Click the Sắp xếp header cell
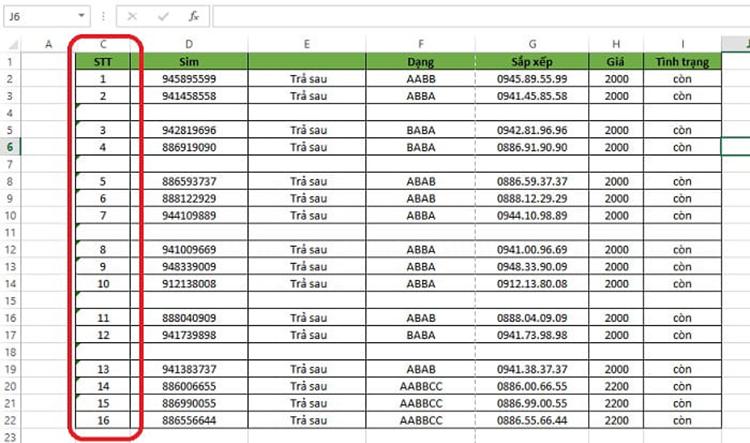The height and width of the screenshot is (443, 750). coord(532,62)
